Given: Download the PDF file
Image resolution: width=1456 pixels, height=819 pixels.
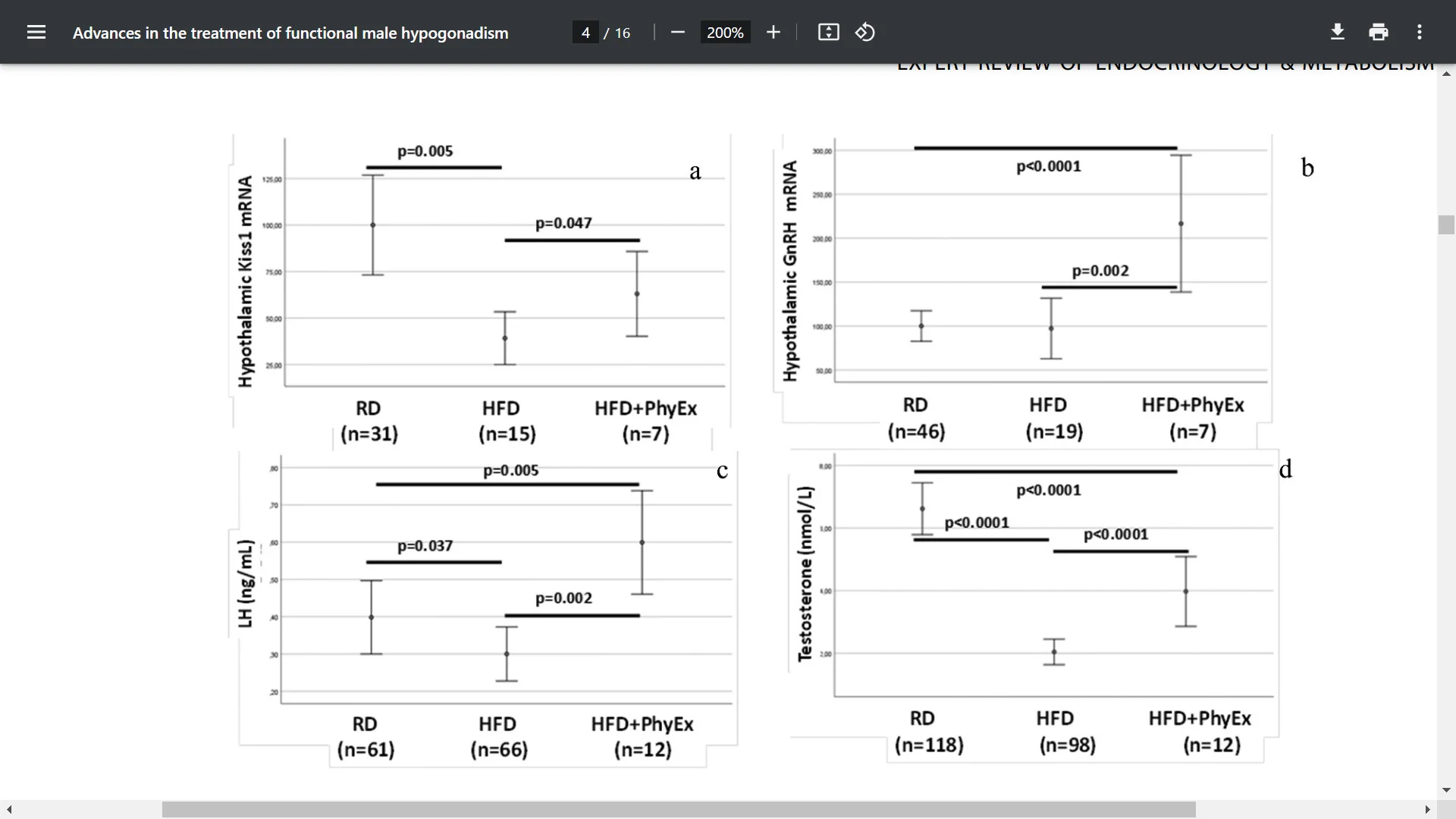Looking at the screenshot, I should point(1338,32).
